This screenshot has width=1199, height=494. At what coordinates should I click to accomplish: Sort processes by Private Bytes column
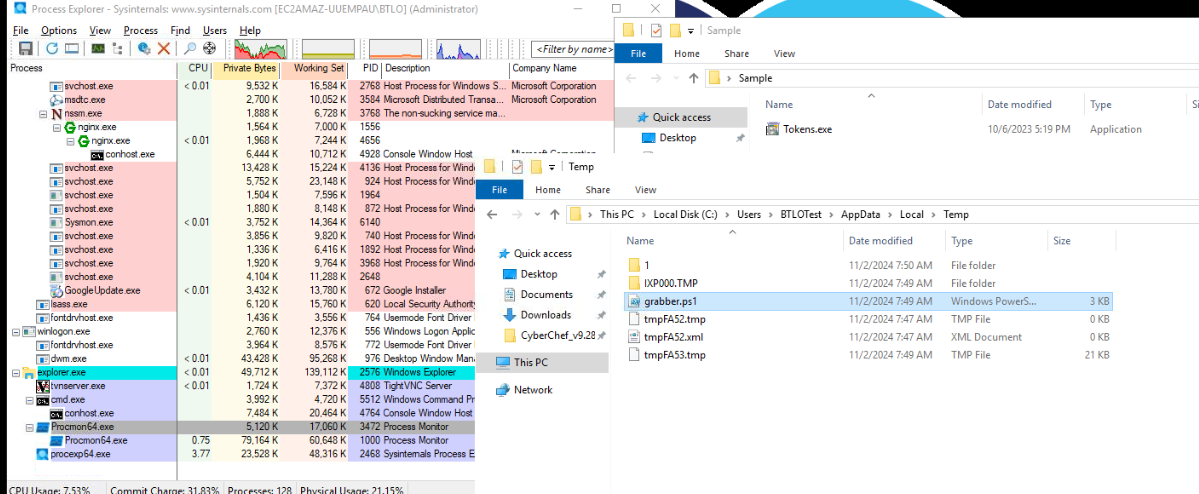tap(245, 68)
